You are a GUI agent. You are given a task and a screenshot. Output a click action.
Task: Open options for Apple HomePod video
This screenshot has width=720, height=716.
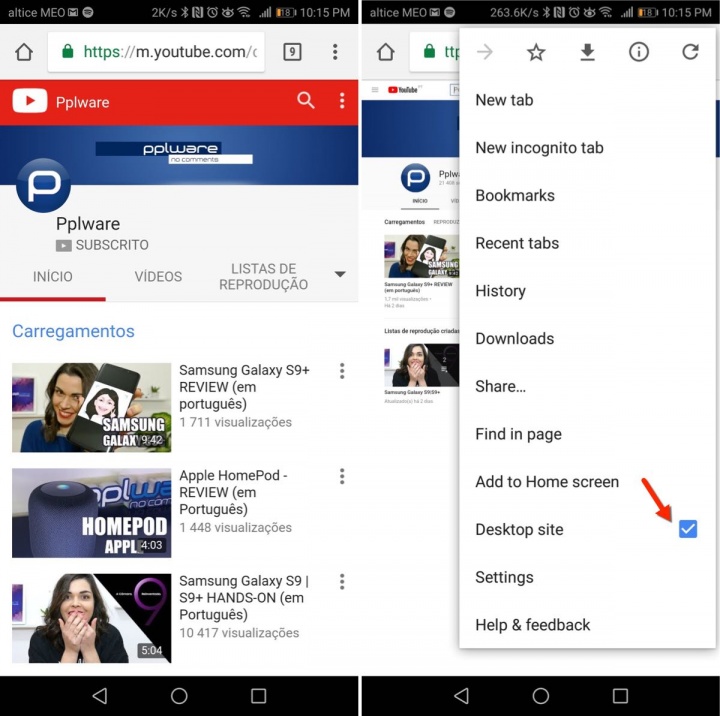pyautogui.click(x=342, y=476)
